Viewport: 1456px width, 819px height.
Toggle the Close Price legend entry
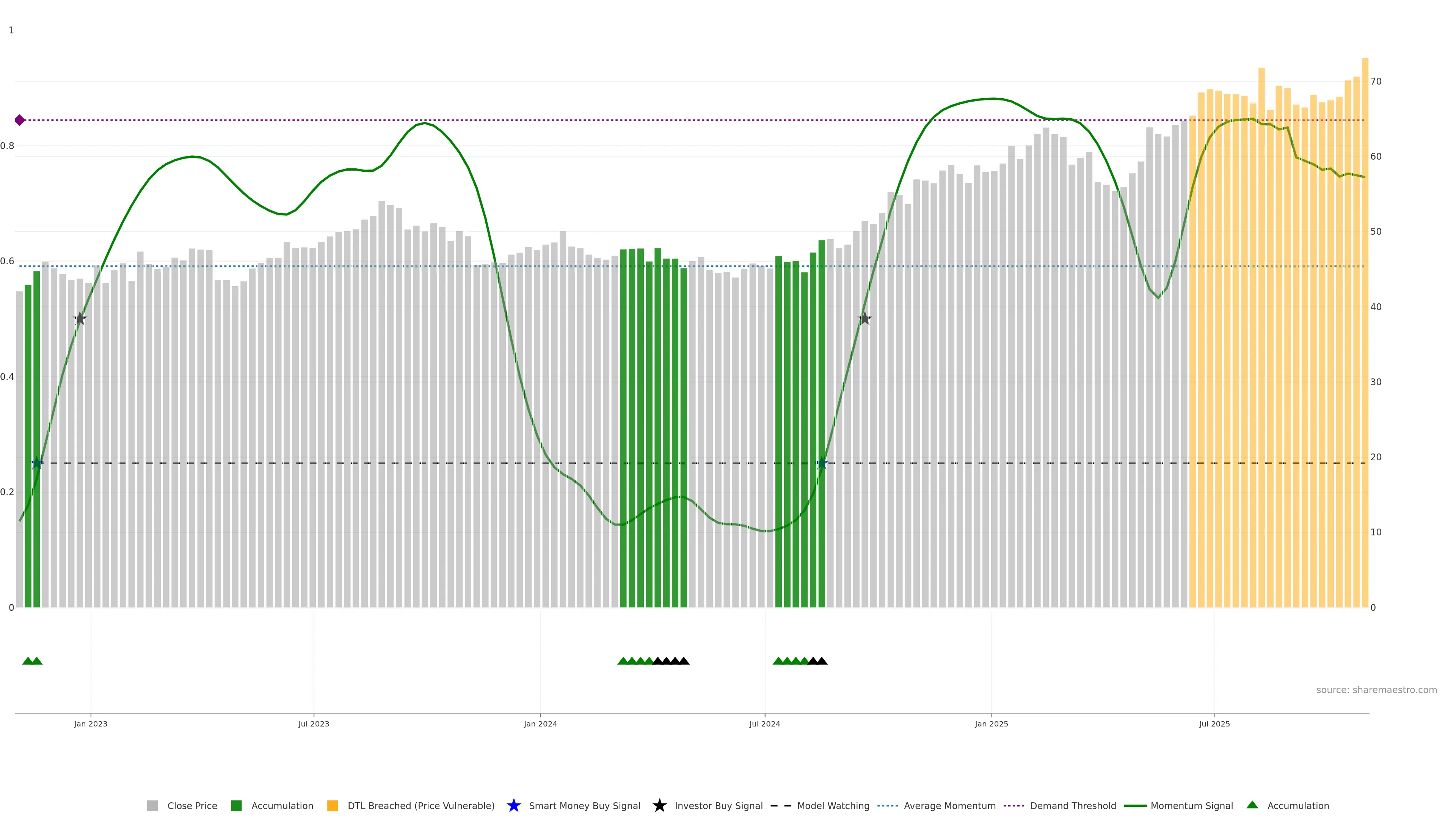click(191, 805)
